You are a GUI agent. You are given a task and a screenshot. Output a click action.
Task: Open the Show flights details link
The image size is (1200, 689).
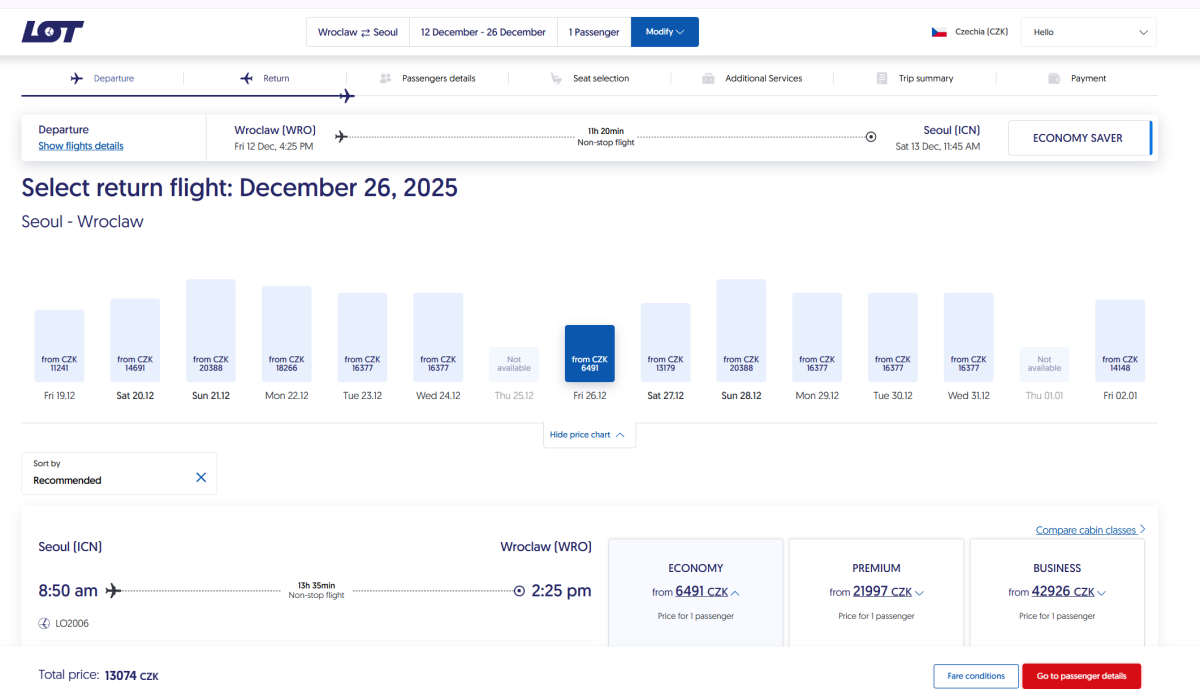pyautogui.click(x=81, y=146)
